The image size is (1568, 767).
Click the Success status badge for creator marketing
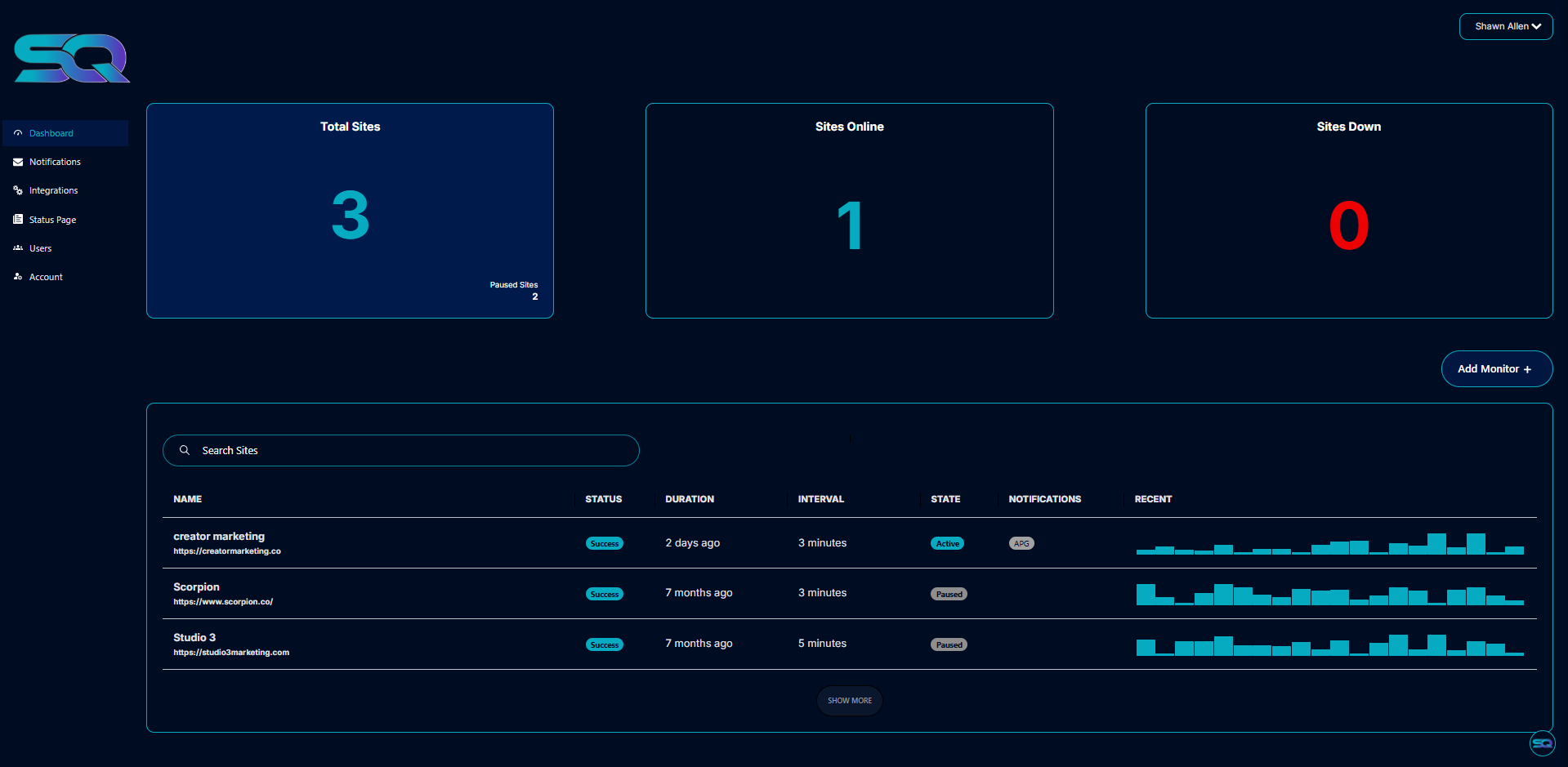point(605,544)
